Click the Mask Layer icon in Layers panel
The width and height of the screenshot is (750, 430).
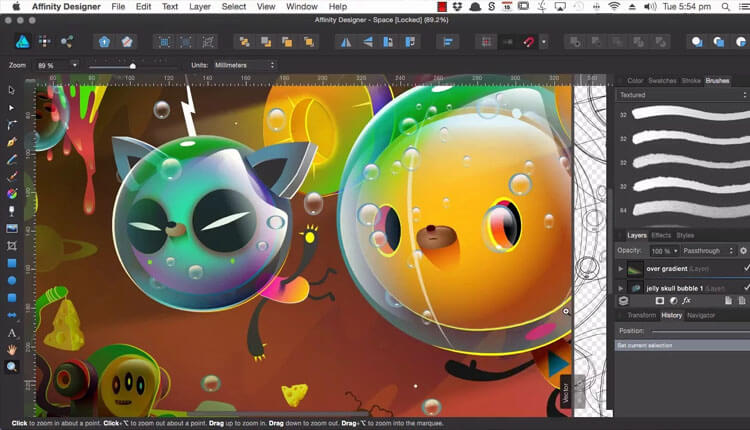[x=660, y=300]
